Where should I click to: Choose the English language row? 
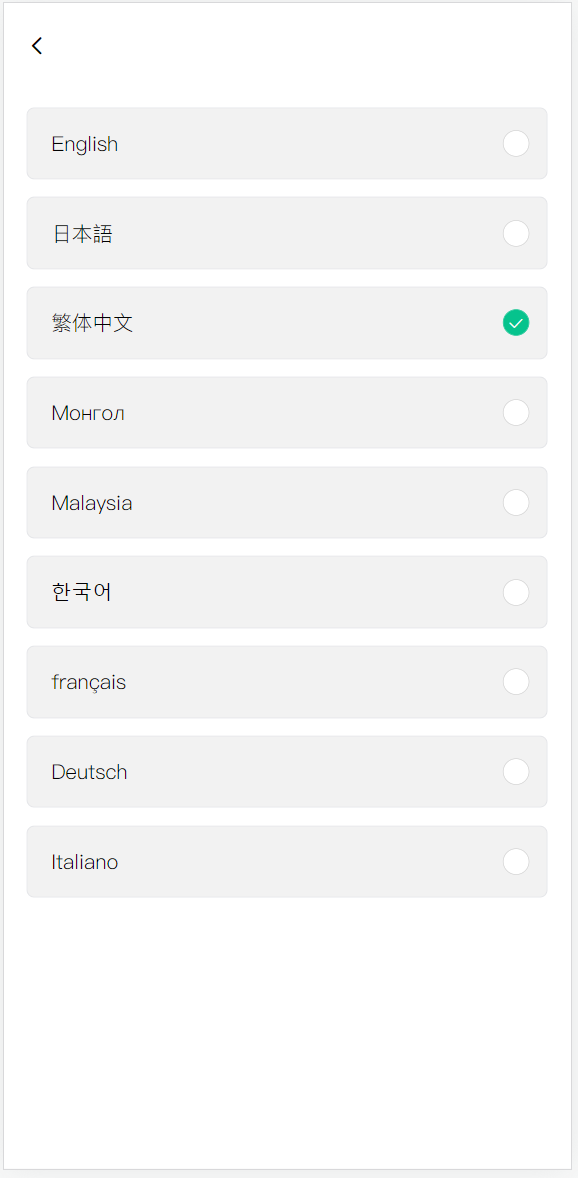pos(287,143)
